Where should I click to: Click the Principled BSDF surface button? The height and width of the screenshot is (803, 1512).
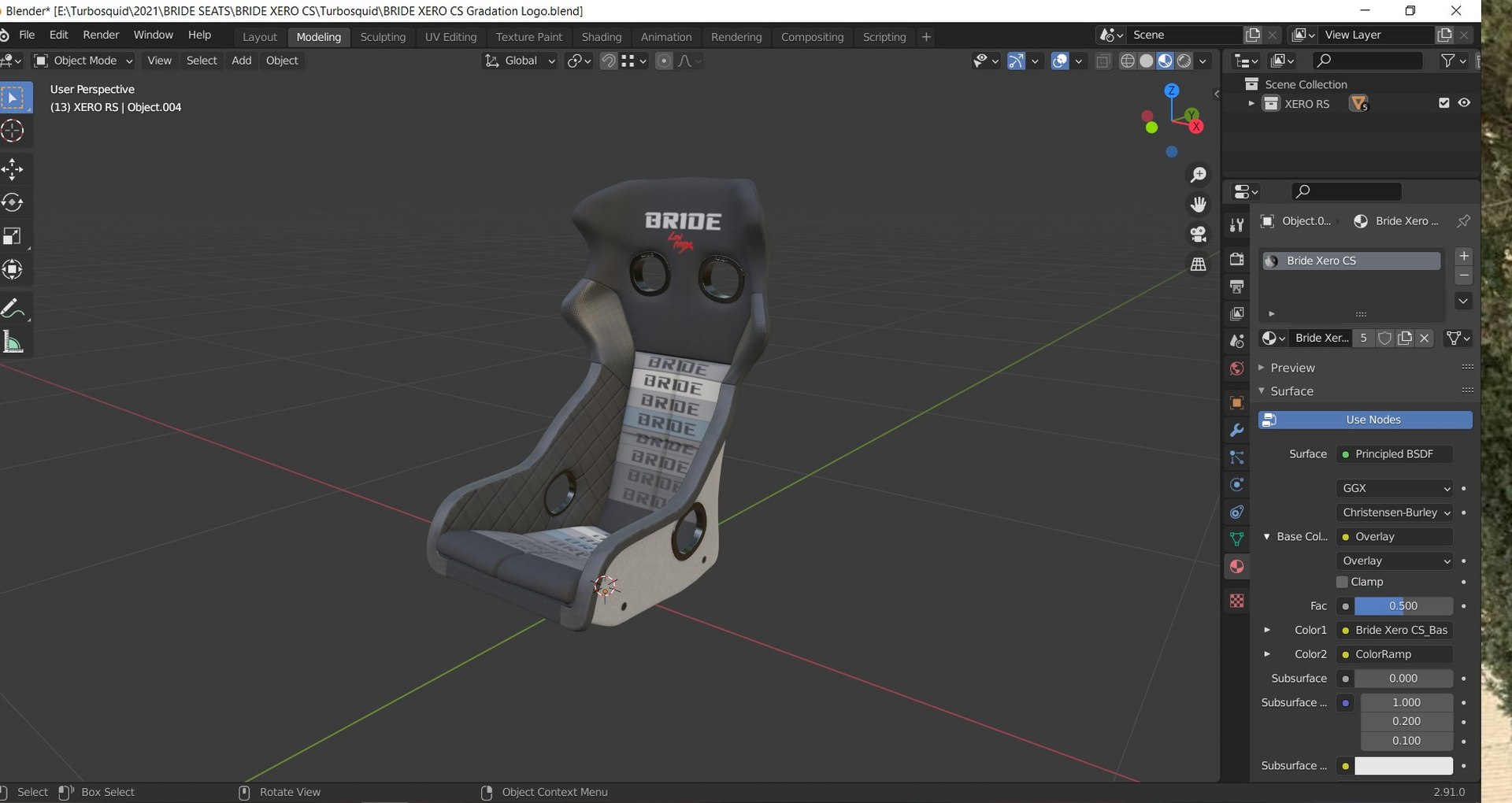coord(1394,454)
